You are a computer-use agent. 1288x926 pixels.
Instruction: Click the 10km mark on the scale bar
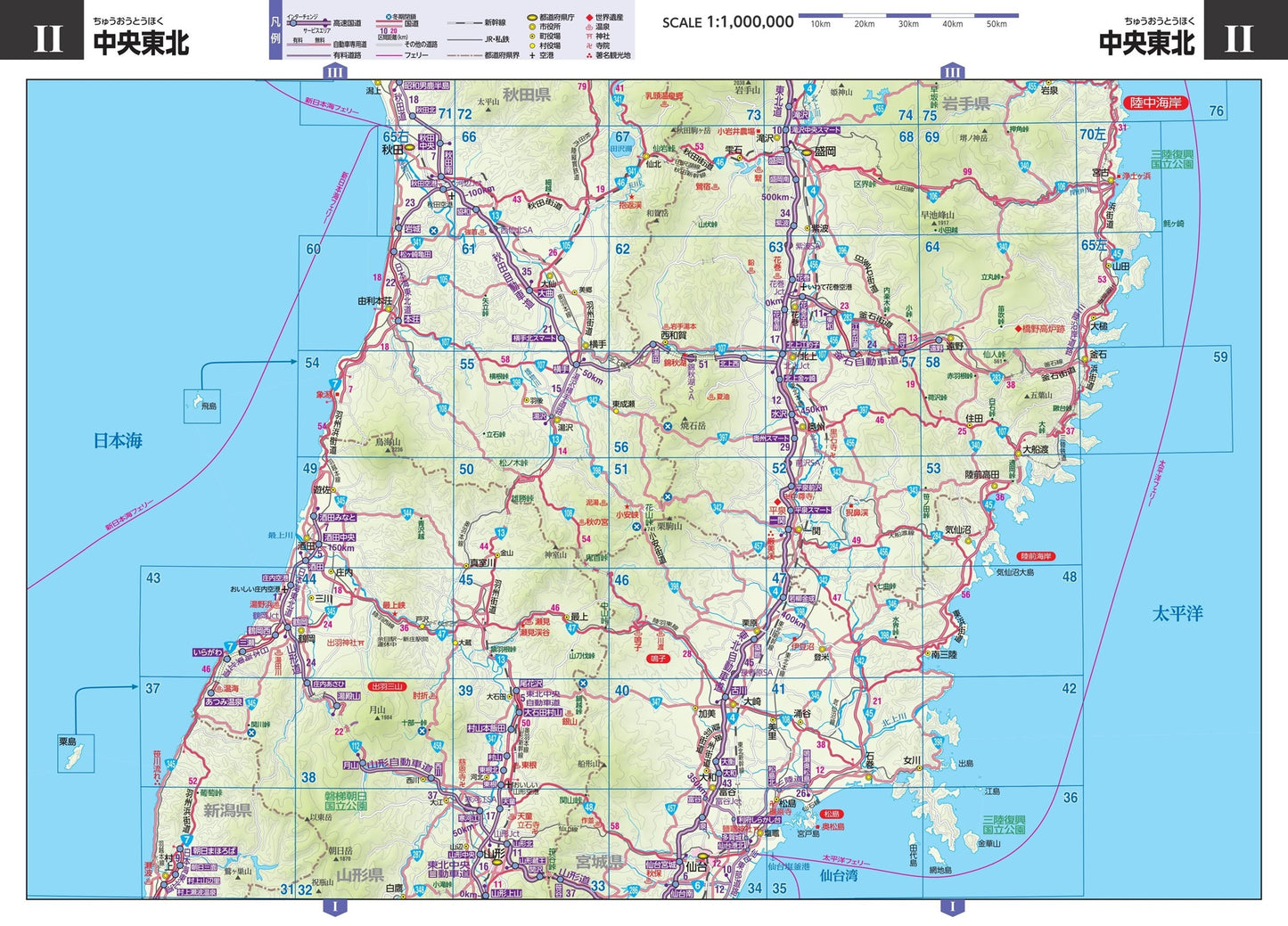820,24
